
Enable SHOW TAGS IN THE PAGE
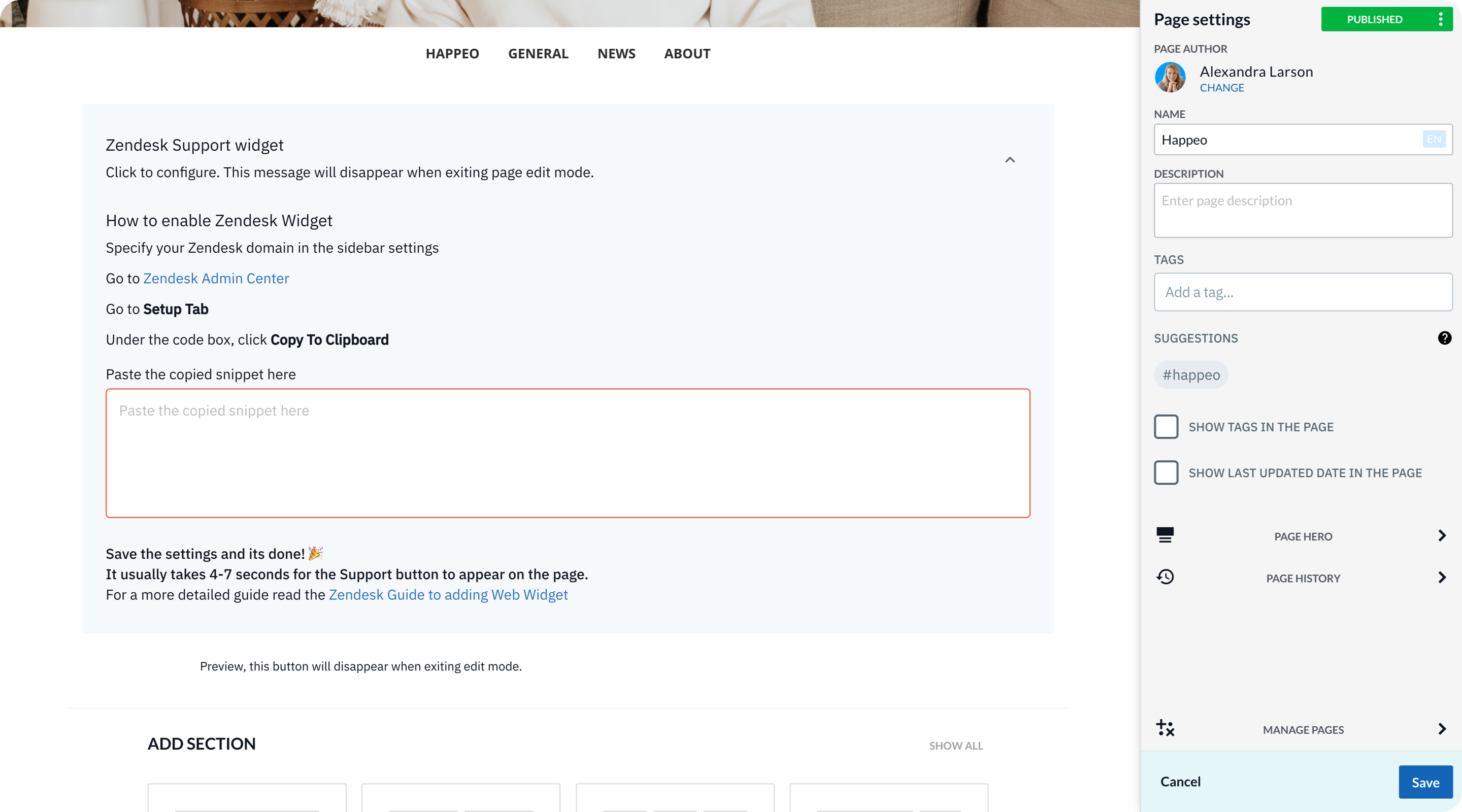tap(1167, 427)
